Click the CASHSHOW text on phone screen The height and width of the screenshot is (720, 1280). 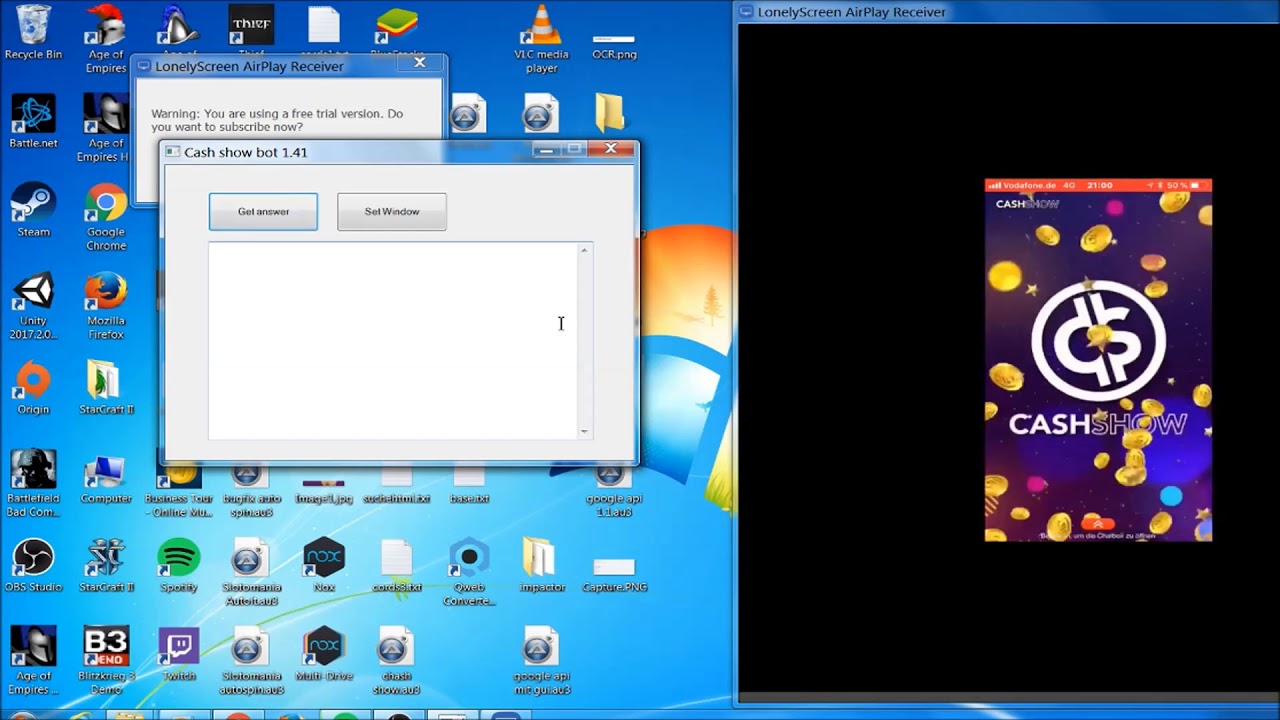click(1097, 424)
